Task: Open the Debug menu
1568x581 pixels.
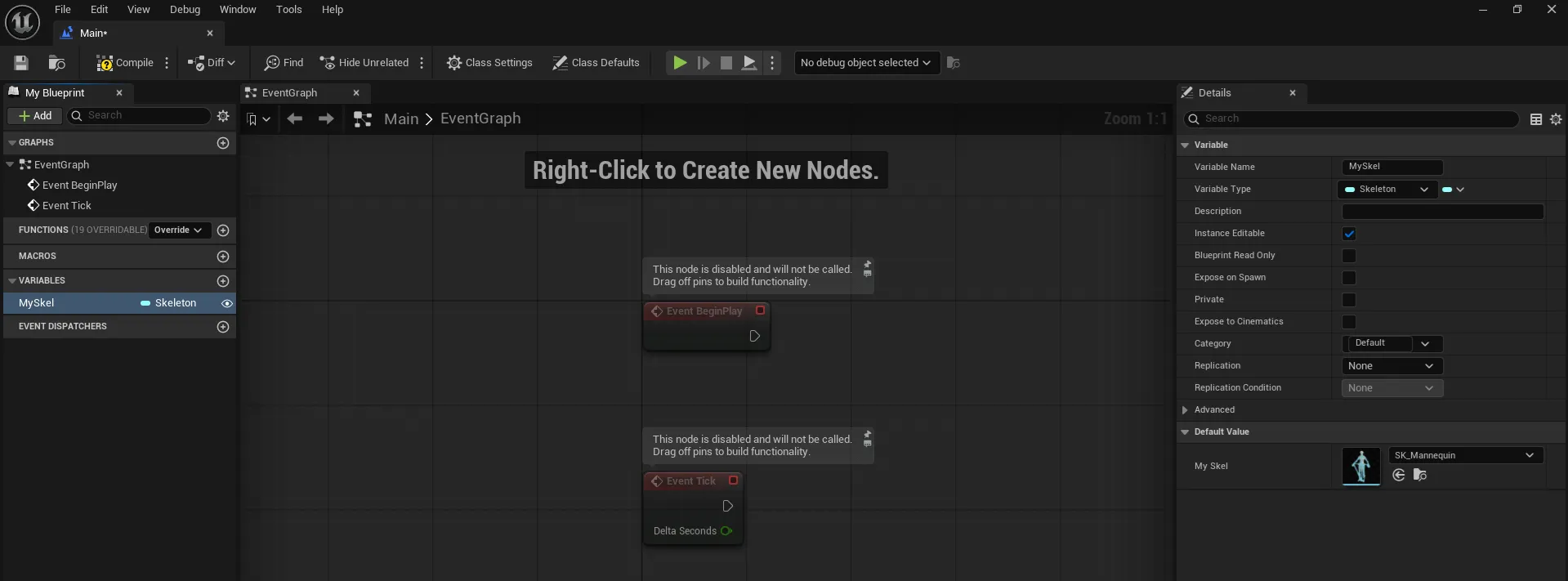Action: click(185, 10)
